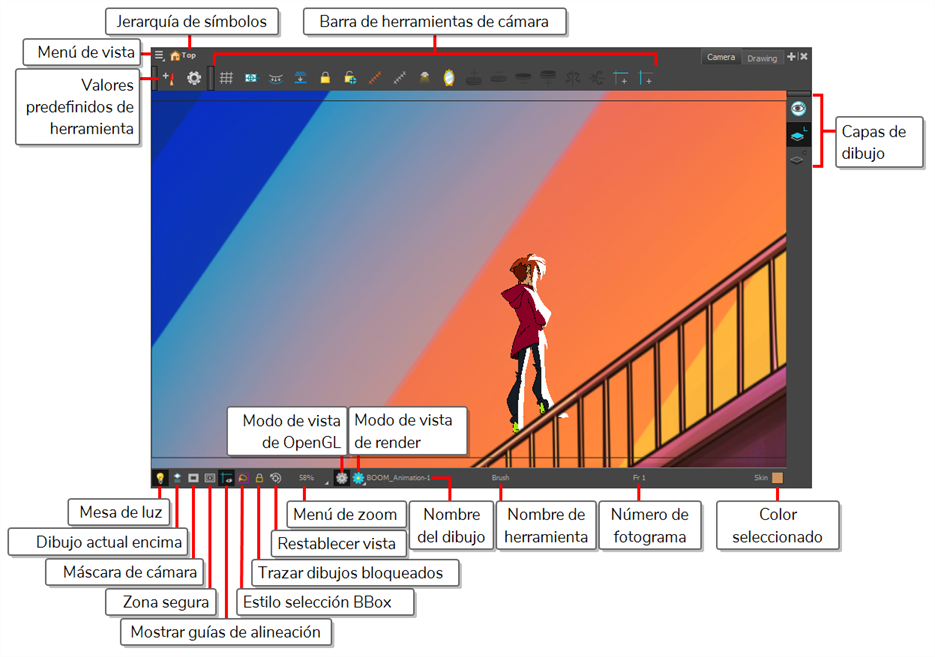Open manage tool presets gear icon
The image size is (935, 657).
pos(194,78)
